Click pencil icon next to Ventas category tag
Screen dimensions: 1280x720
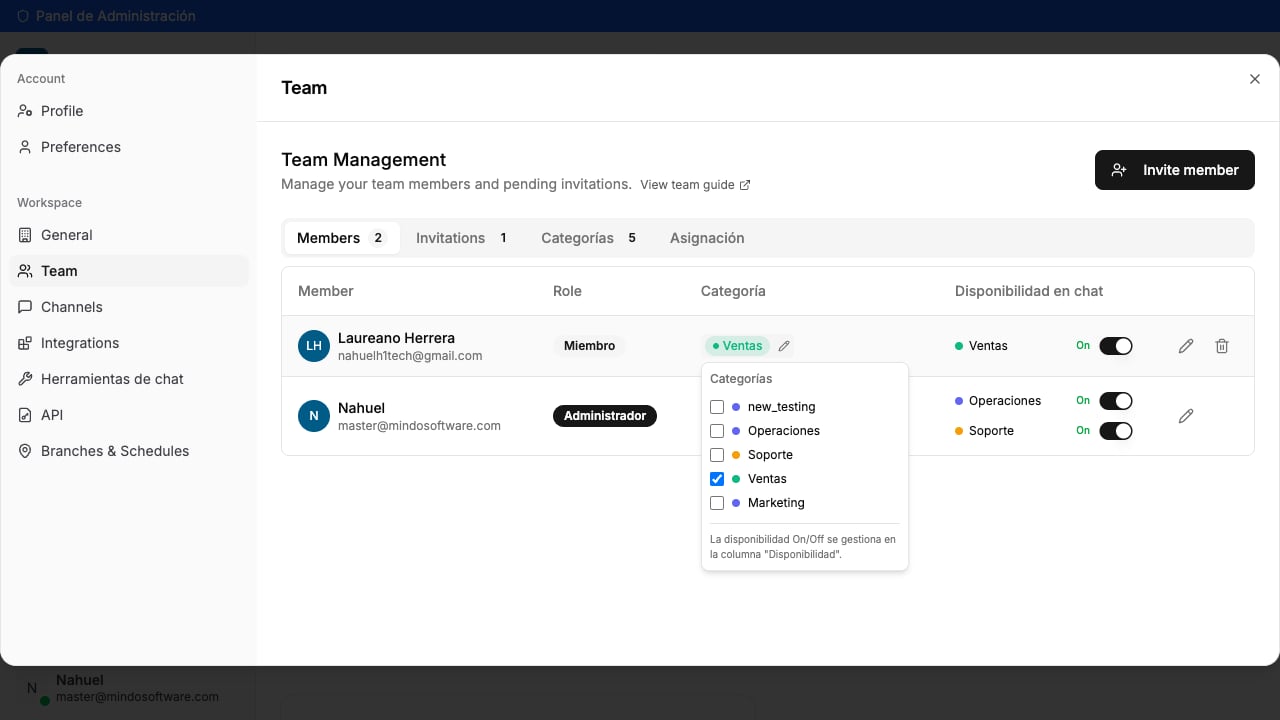pos(784,346)
